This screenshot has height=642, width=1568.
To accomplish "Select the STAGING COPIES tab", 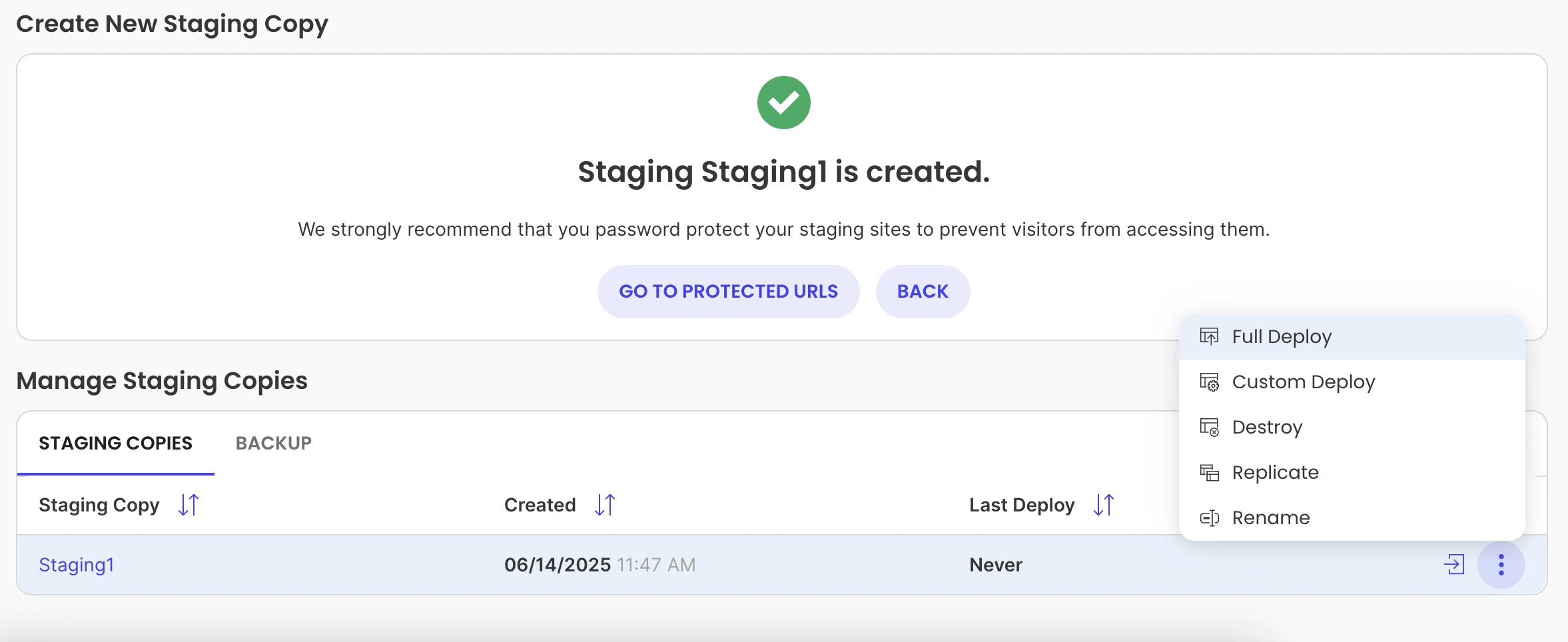I will point(116,443).
